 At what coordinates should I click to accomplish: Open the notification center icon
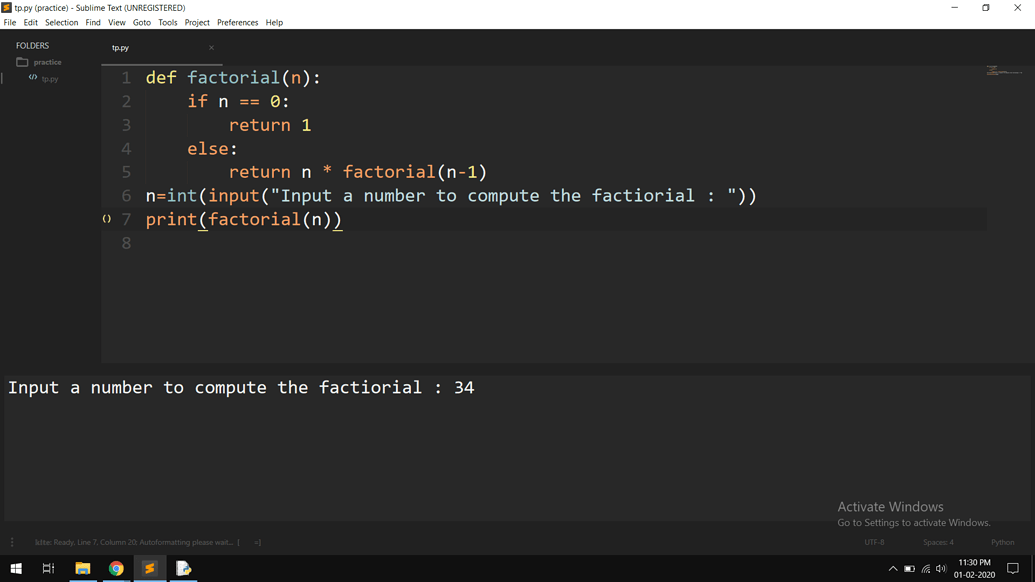pyautogui.click(x=1013, y=568)
